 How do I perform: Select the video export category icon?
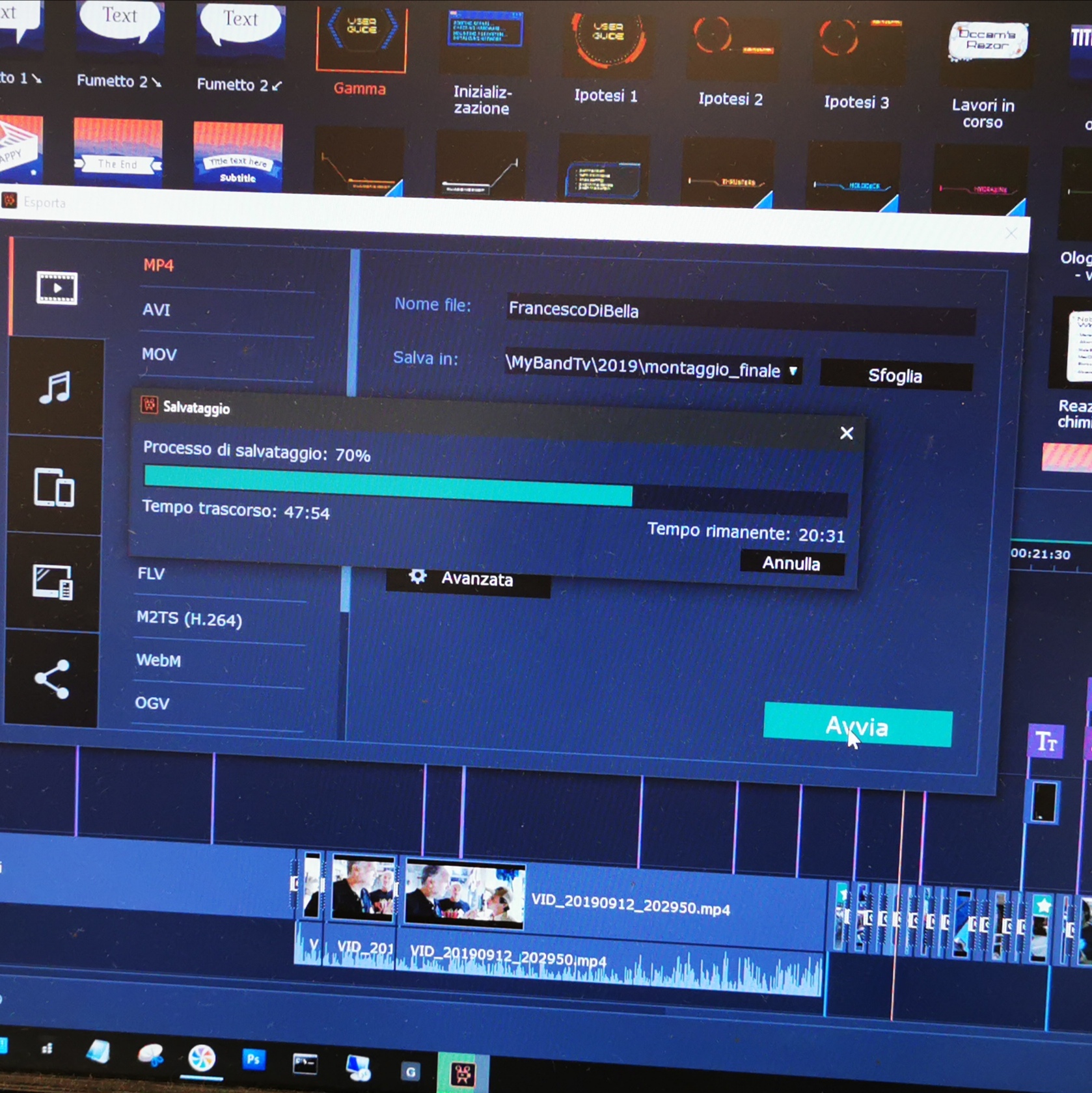coord(57,288)
